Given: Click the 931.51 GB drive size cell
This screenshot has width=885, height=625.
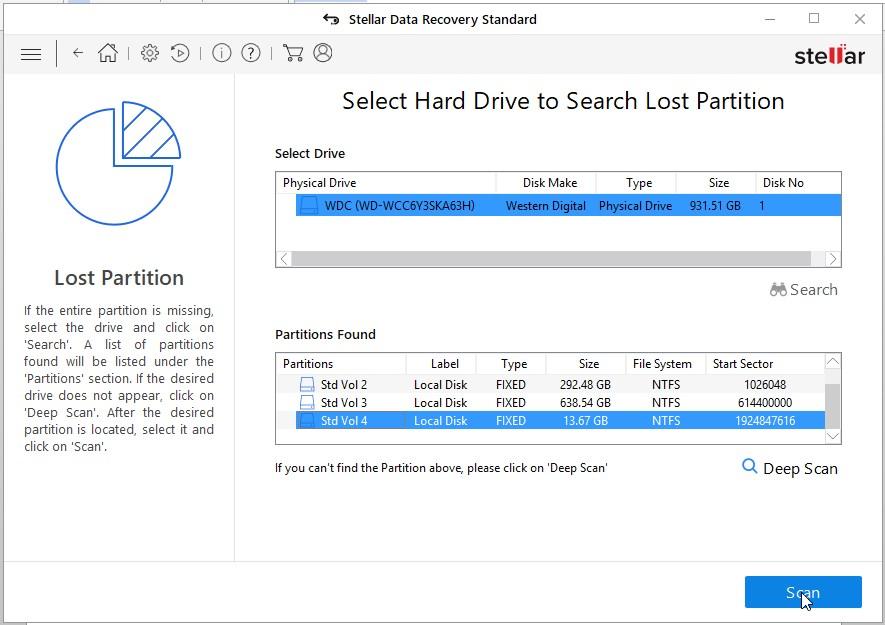Looking at the screenshot, I should (715, 206).
